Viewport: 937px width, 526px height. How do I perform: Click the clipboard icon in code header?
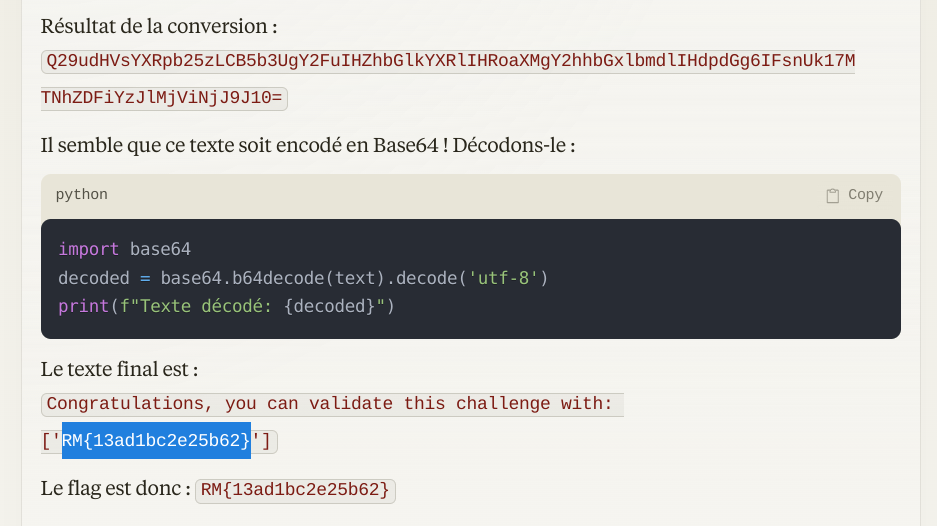(x=832, y=195)
